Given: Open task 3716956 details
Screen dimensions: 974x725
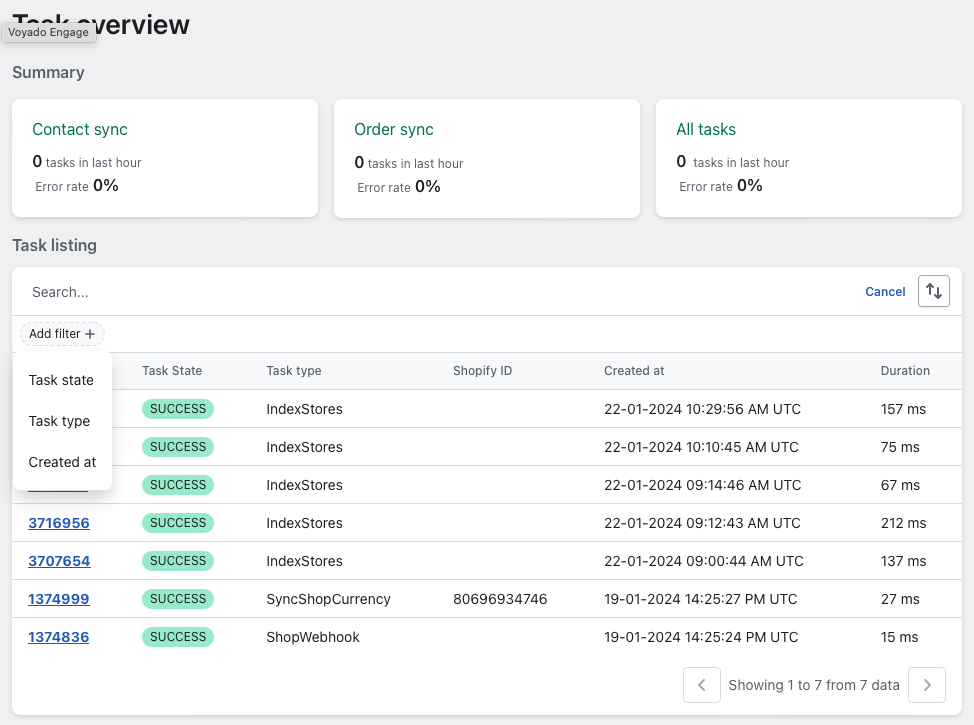Looking at the screenshot, I should tap(59, 523).
